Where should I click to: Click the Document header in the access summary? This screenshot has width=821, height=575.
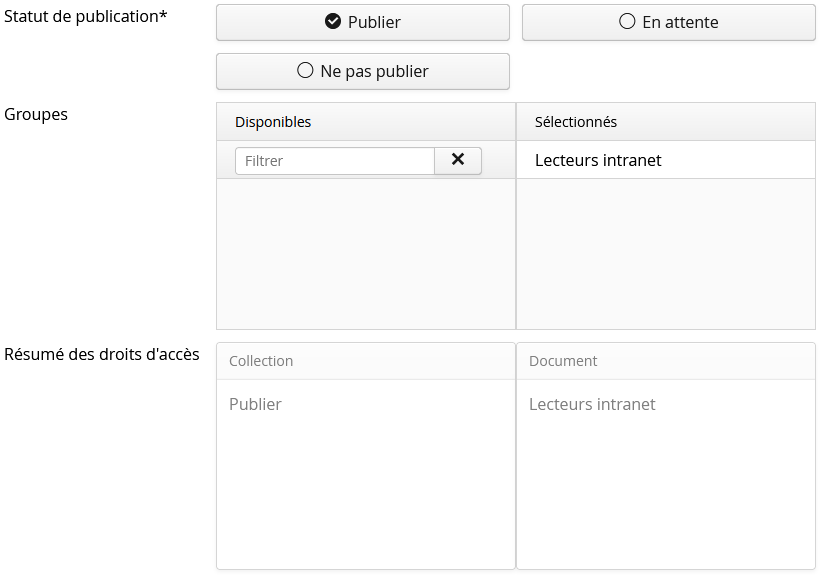click(x=563, y=361)
